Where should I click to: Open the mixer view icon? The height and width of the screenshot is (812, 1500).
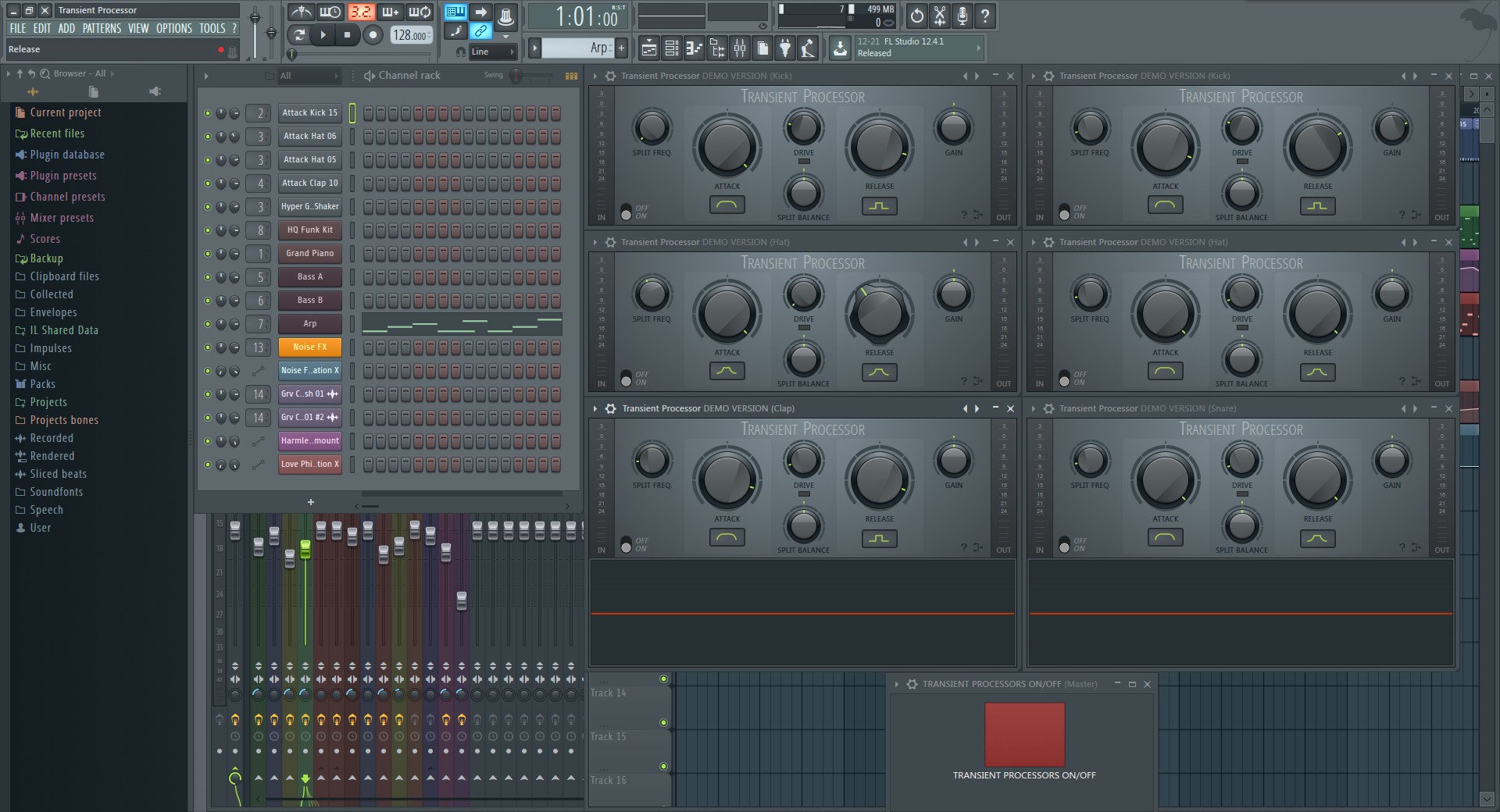coord(739,48)
